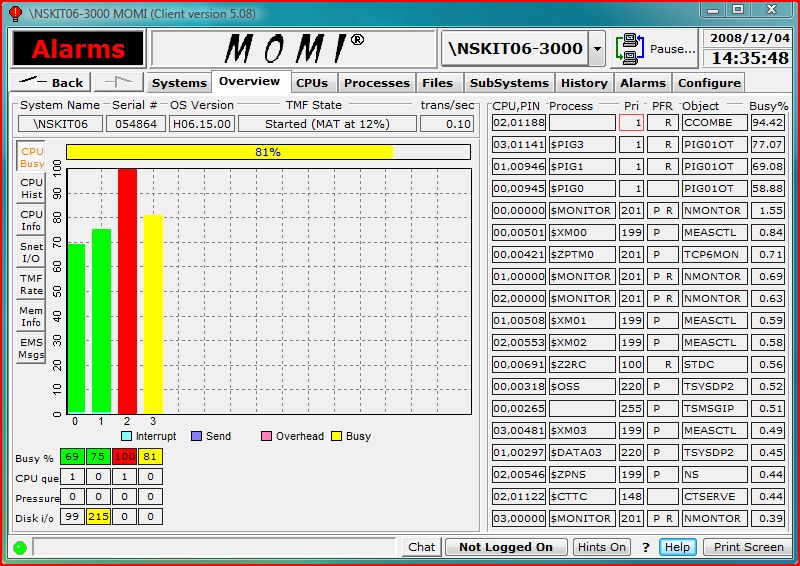Open the History tab
The image size is (800, 566).
click(x=584, y=83)
